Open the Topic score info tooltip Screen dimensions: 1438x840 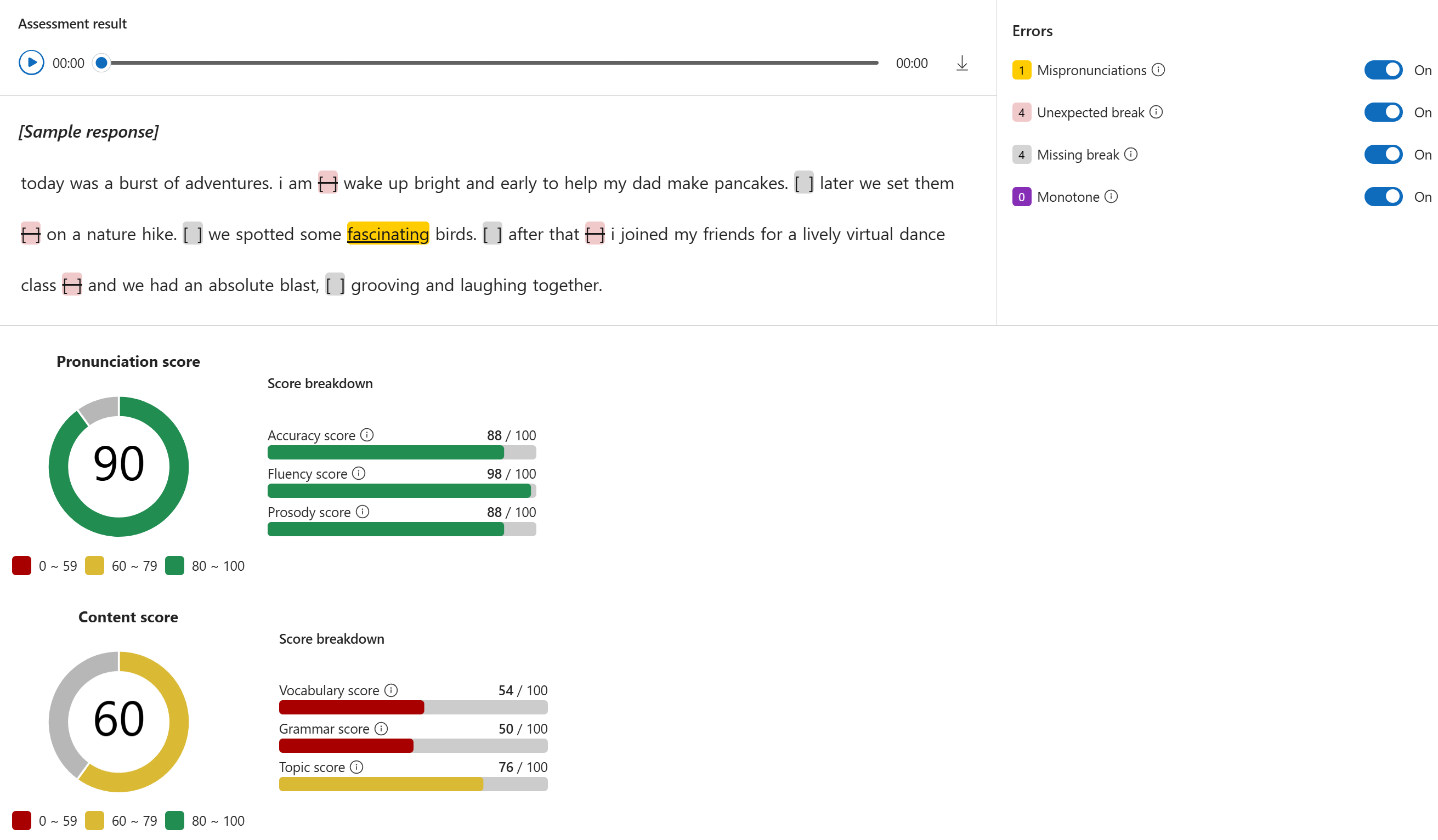[x=356, y=767]
